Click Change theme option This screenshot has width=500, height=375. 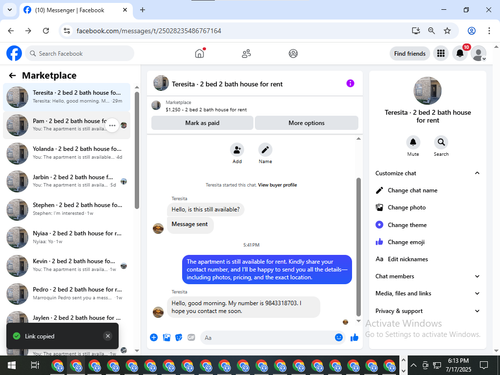tap(427, 225)
